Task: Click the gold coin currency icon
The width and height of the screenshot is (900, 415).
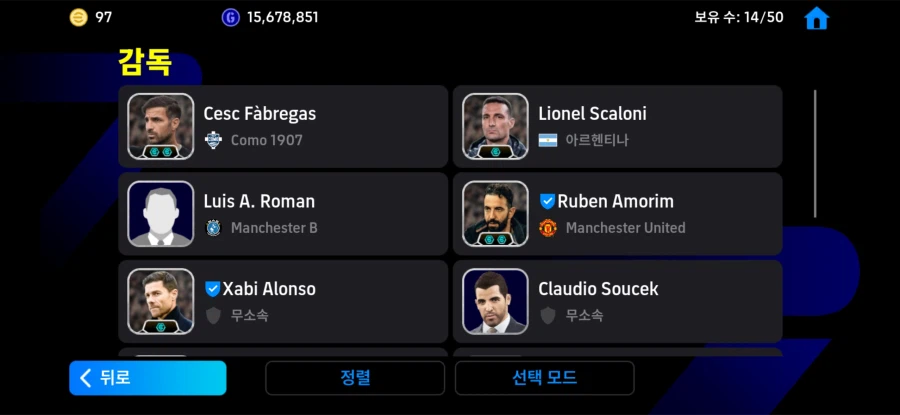Action: [x=79, y=17]
